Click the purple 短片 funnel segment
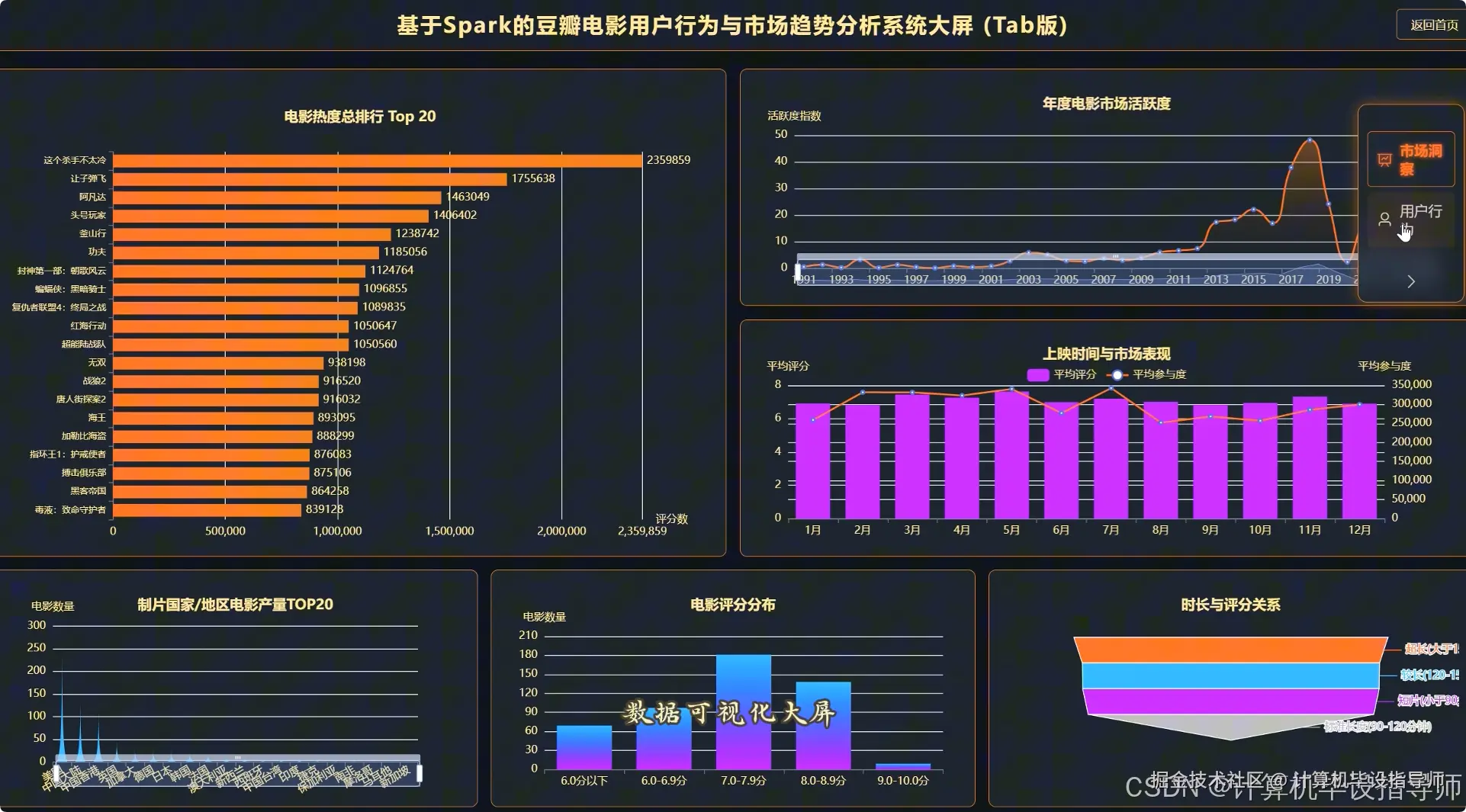Image resolution: width=1466 pixels, height=812 pixels. pos(1230,701)
